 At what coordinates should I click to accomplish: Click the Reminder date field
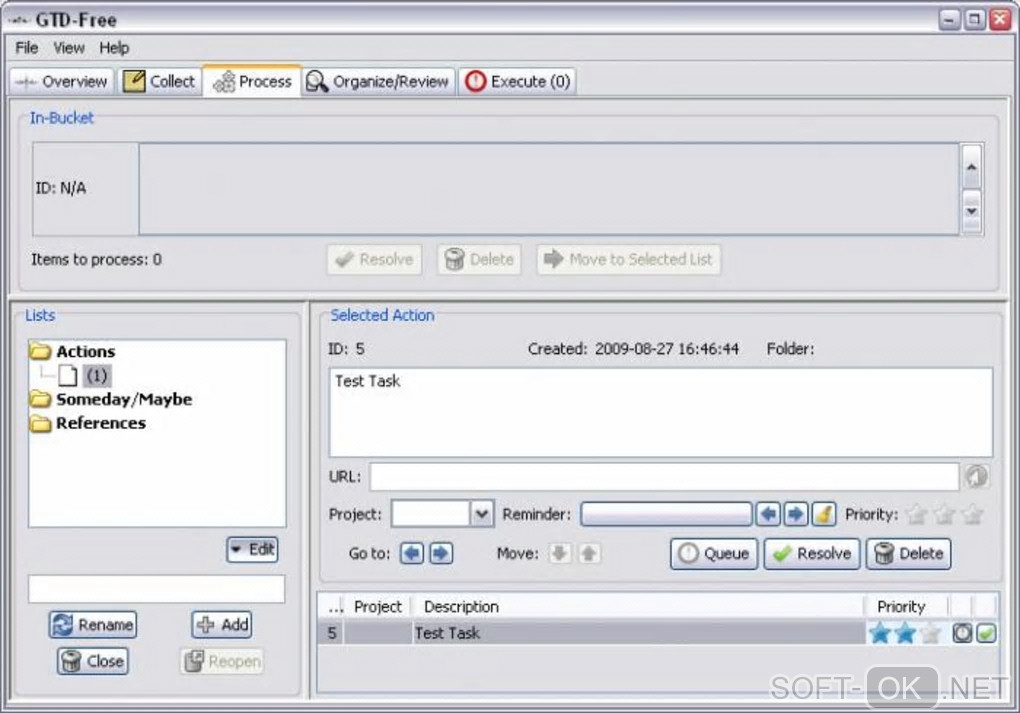pos(666,514)
